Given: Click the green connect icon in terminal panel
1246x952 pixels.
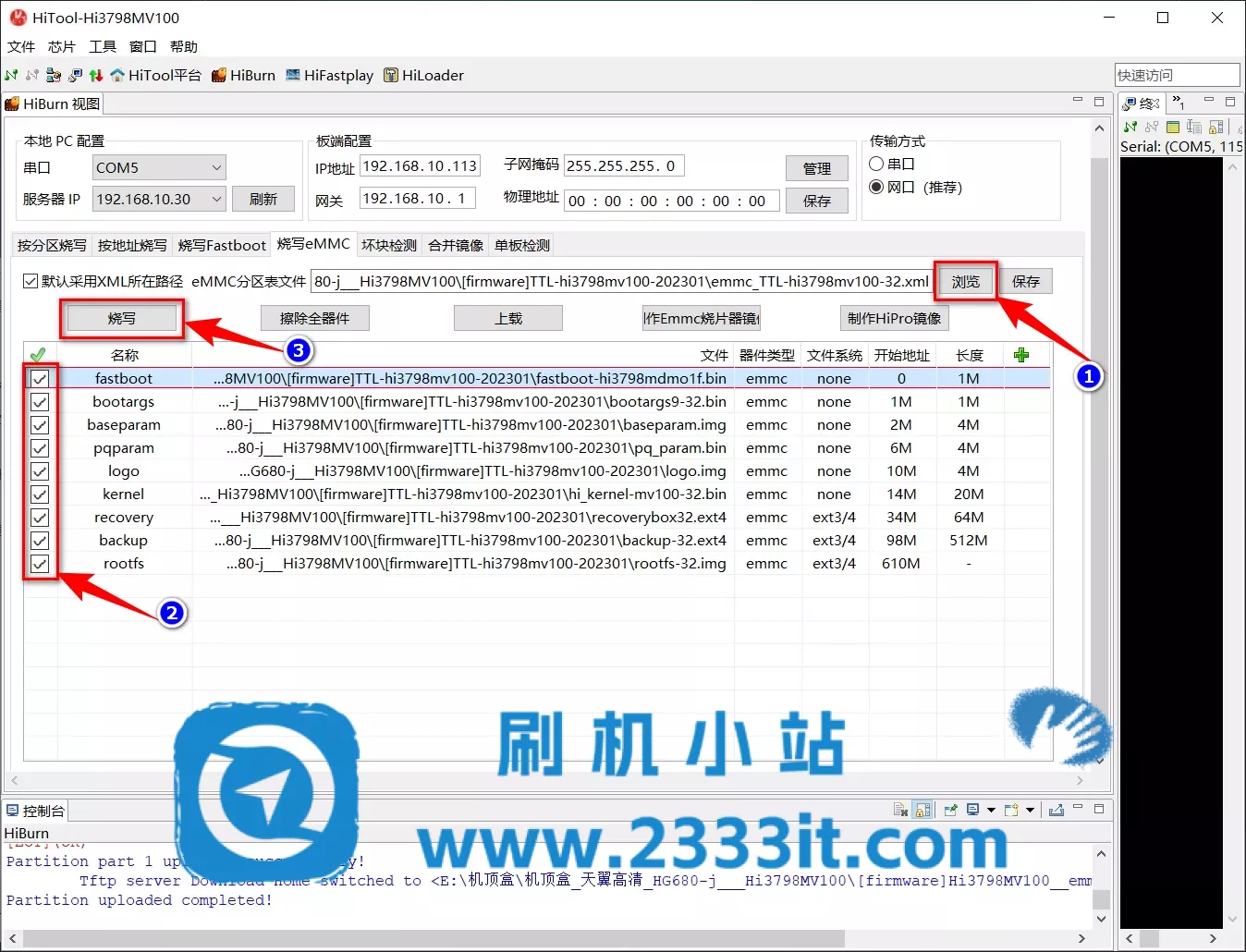Looking at the screenshot, I should 1130,127.
